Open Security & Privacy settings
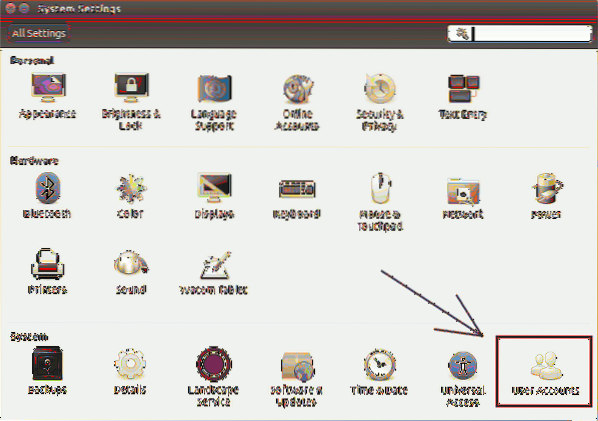 (380, 102)
